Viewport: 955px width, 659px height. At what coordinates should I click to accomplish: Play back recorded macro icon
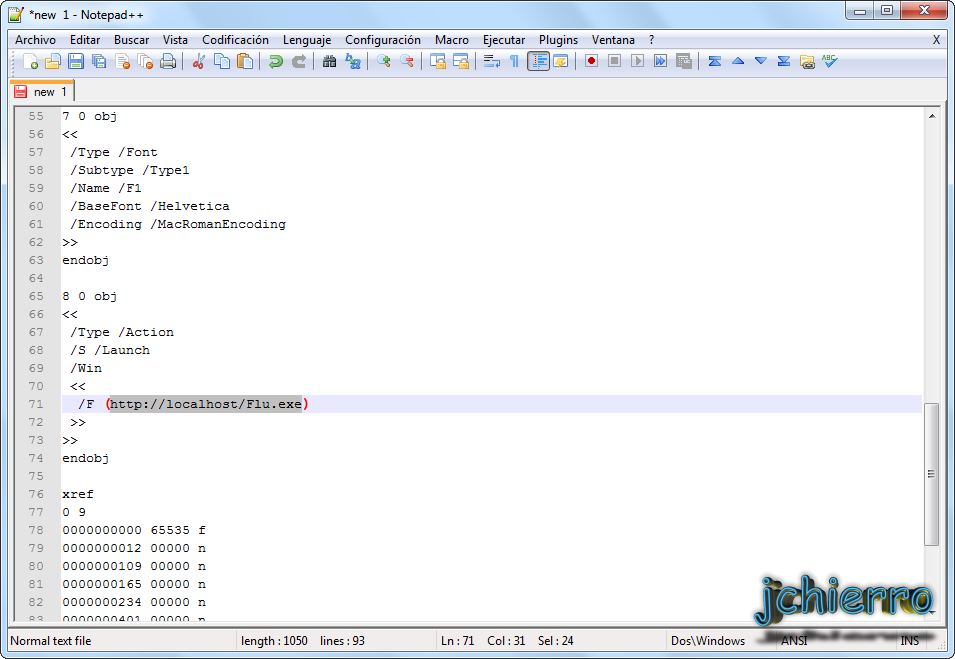coord(637,62)
